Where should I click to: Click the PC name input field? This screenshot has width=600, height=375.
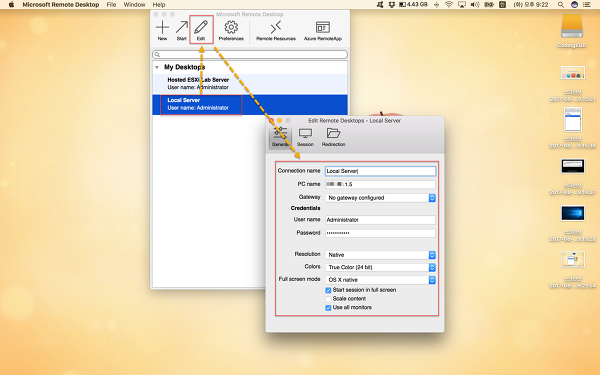point(380,184)
